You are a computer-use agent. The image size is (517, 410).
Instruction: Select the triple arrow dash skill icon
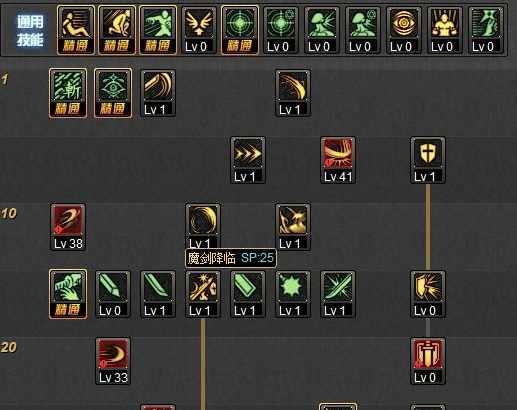(x=248, y=160)
